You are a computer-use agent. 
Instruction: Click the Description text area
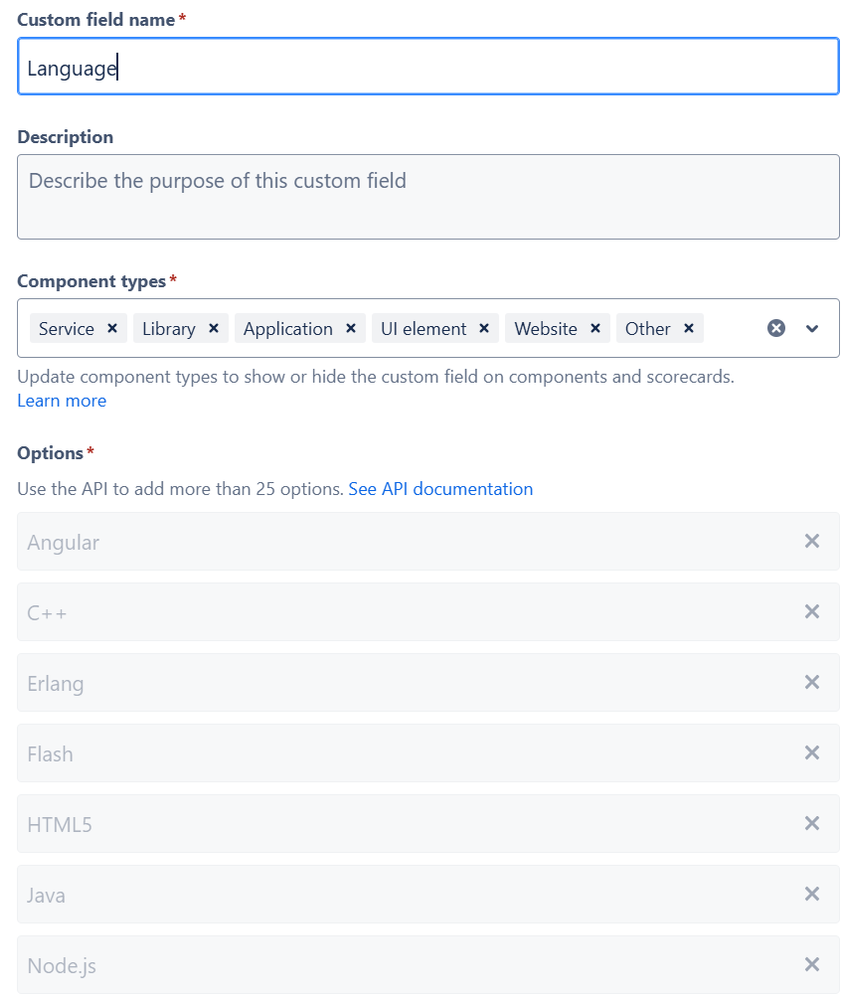click(424, 196)
